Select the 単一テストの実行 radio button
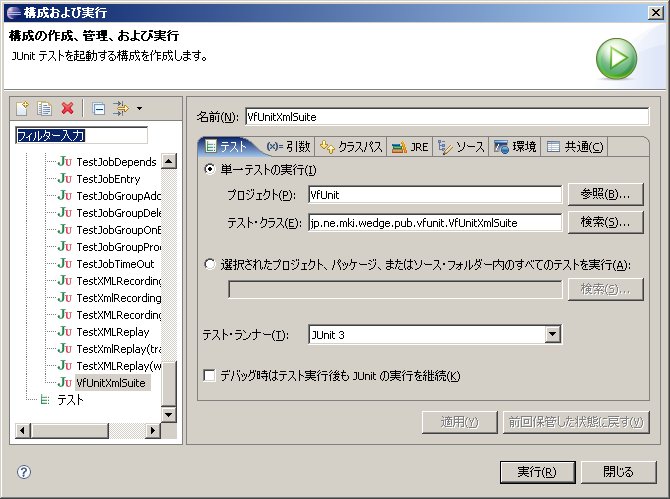The width and height of the screenshot is (670, 499). (x=209, y=169)
